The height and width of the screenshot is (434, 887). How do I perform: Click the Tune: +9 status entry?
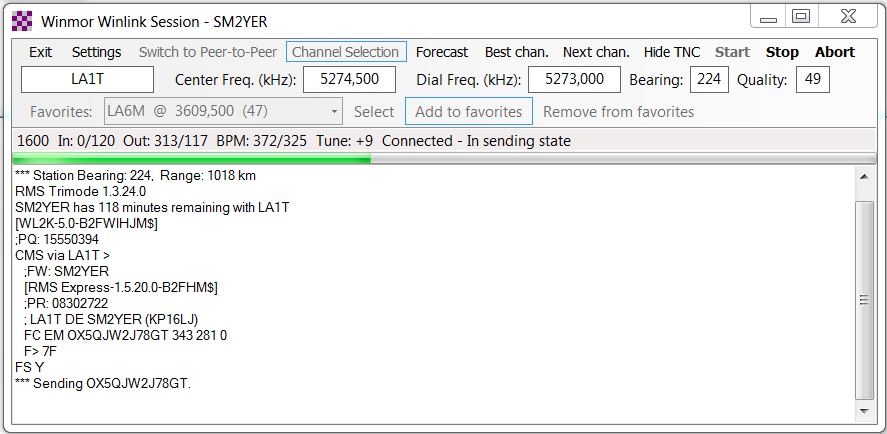point(345,141)
